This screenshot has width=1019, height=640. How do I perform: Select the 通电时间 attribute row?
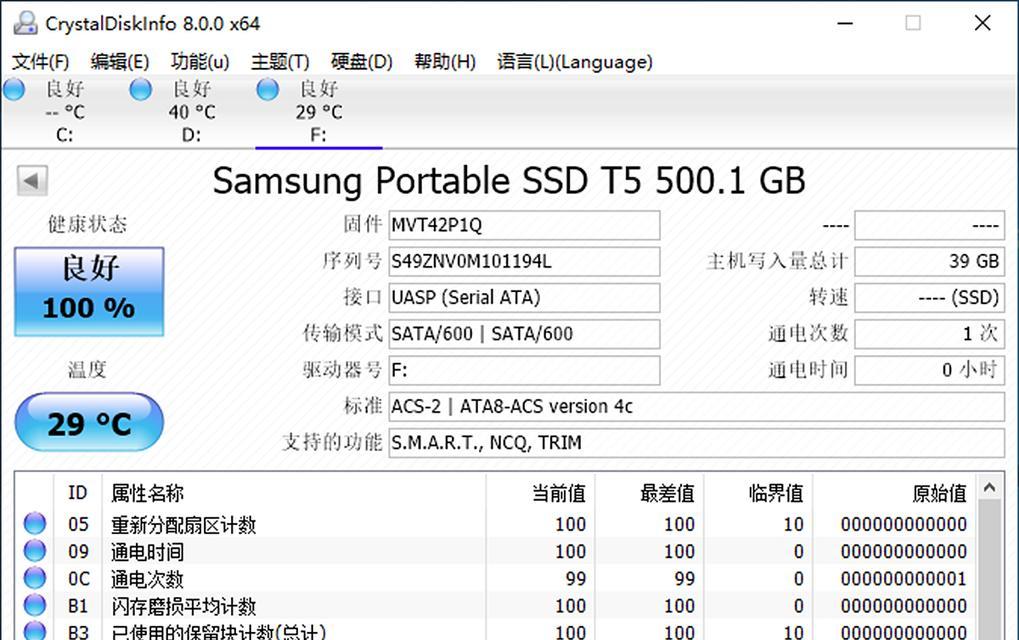click(497, 551)
